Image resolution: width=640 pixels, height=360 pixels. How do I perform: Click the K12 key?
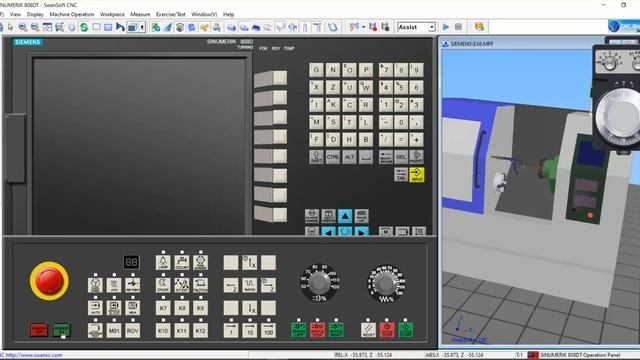pos(200,330)
